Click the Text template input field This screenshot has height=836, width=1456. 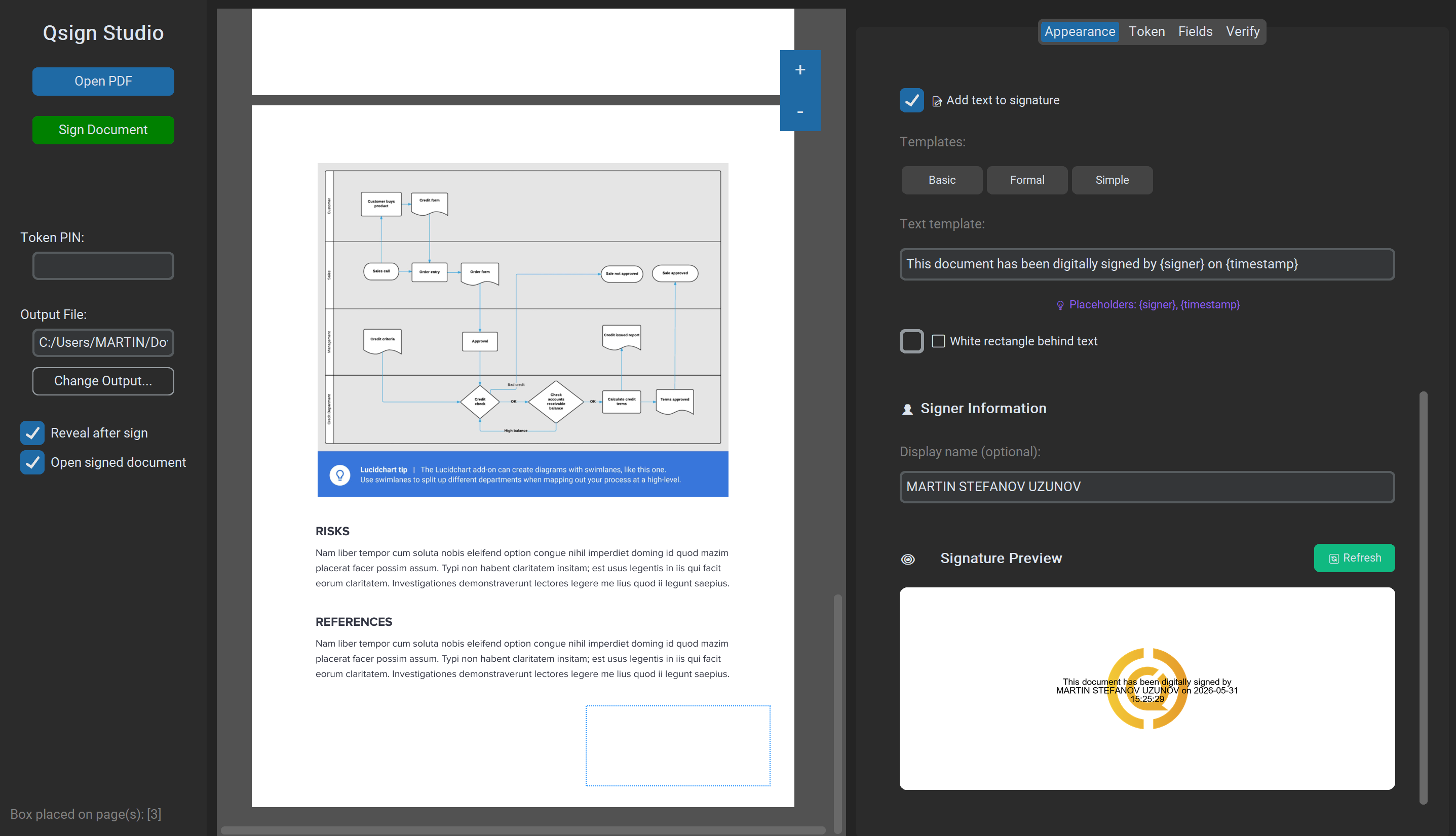[x=1147, y=264]
